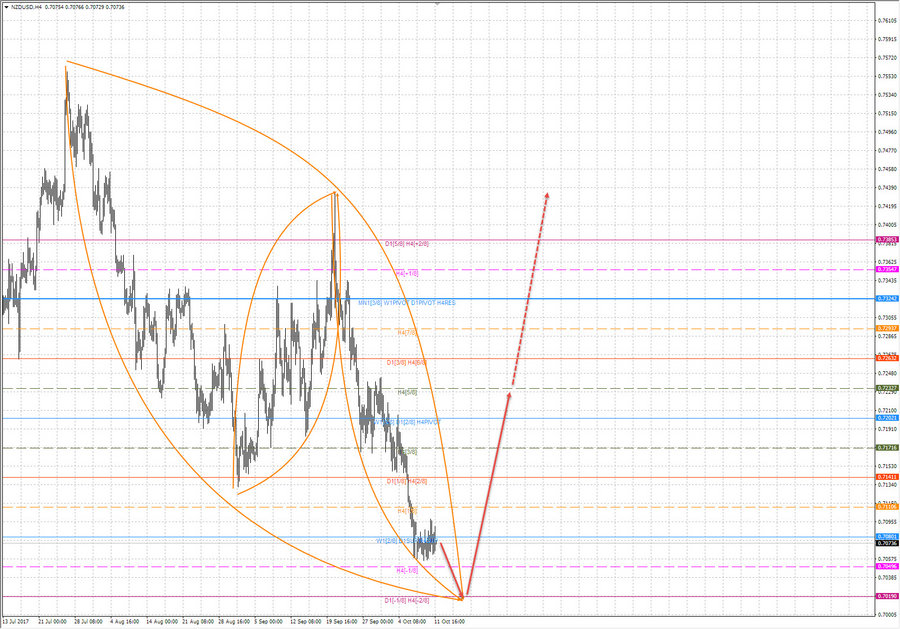Click the H4[-1/8] line label
900x629 pixels.
(407, 570)
